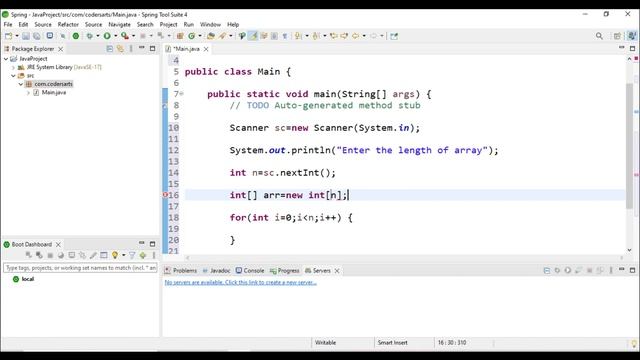Screen dimensions: 640x360
Task: Click the editor horizontal scrollbar
Action: [x=404, y=258]
